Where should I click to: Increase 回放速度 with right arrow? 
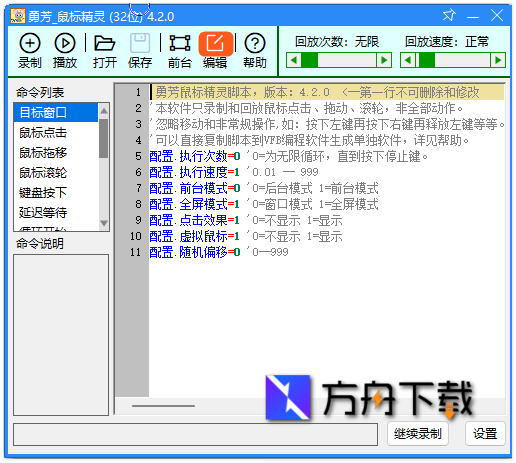[498, 60]
